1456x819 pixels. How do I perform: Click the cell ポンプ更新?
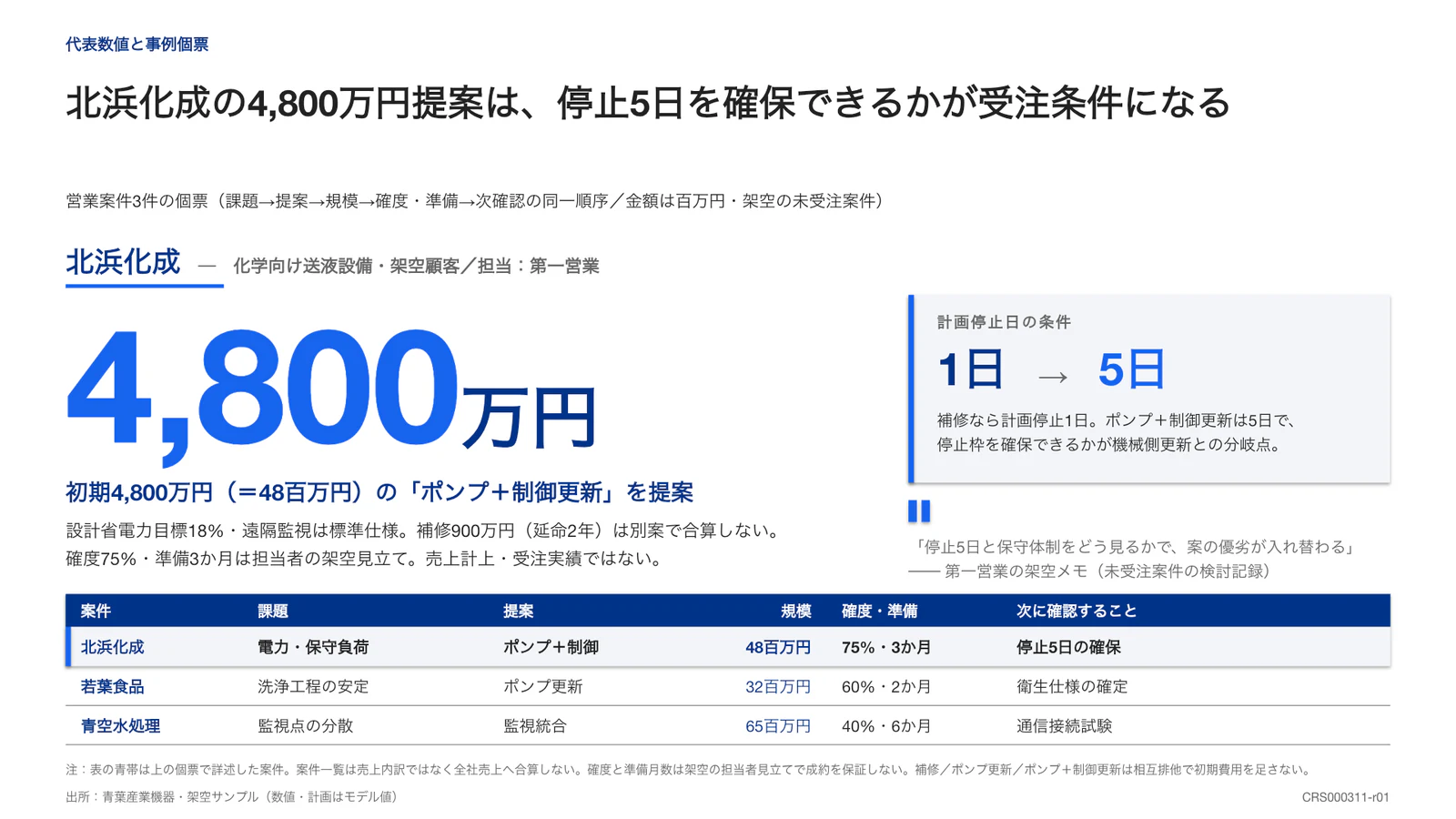point(542,687)
